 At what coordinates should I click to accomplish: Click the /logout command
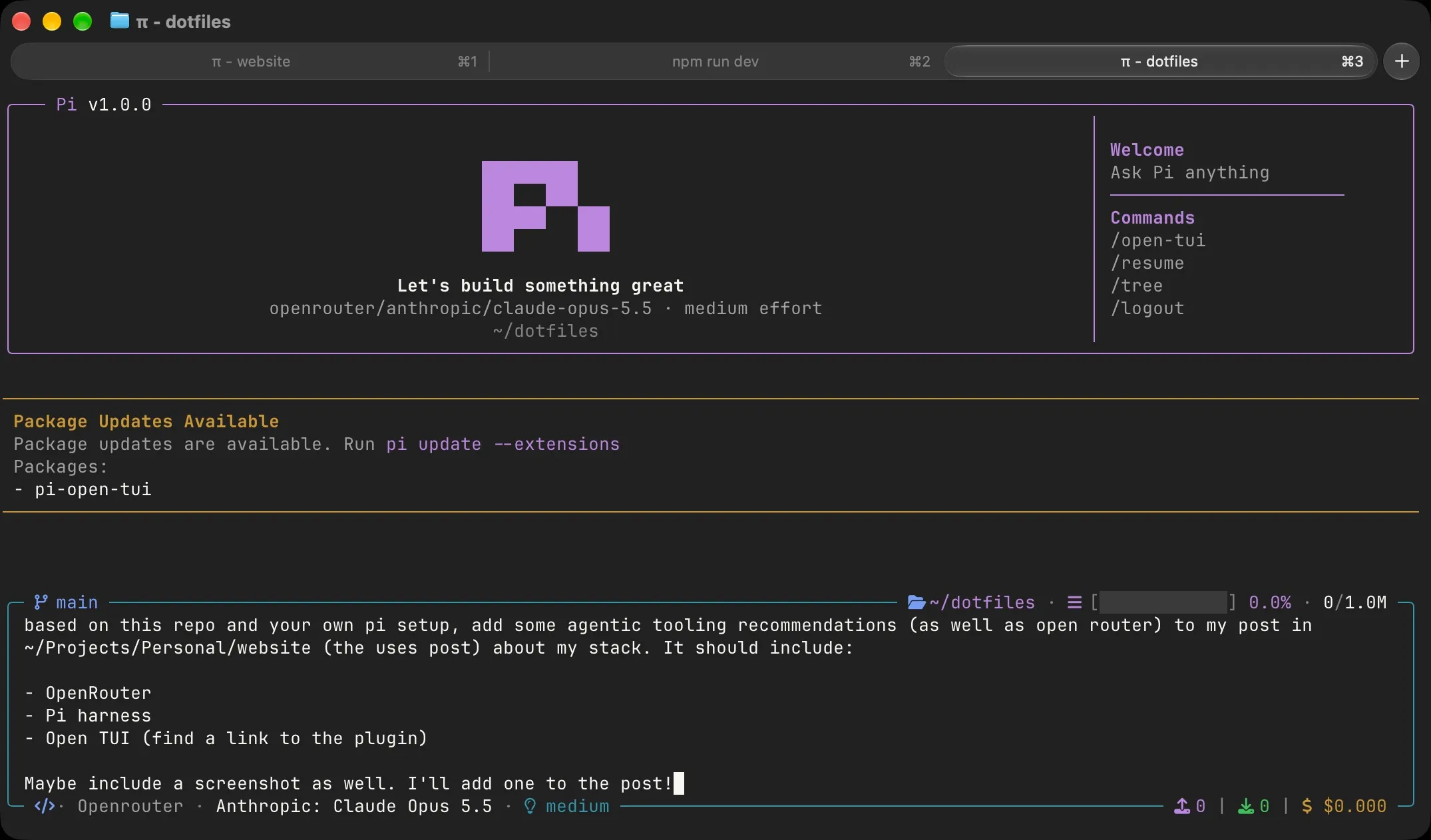point(1147,308)
